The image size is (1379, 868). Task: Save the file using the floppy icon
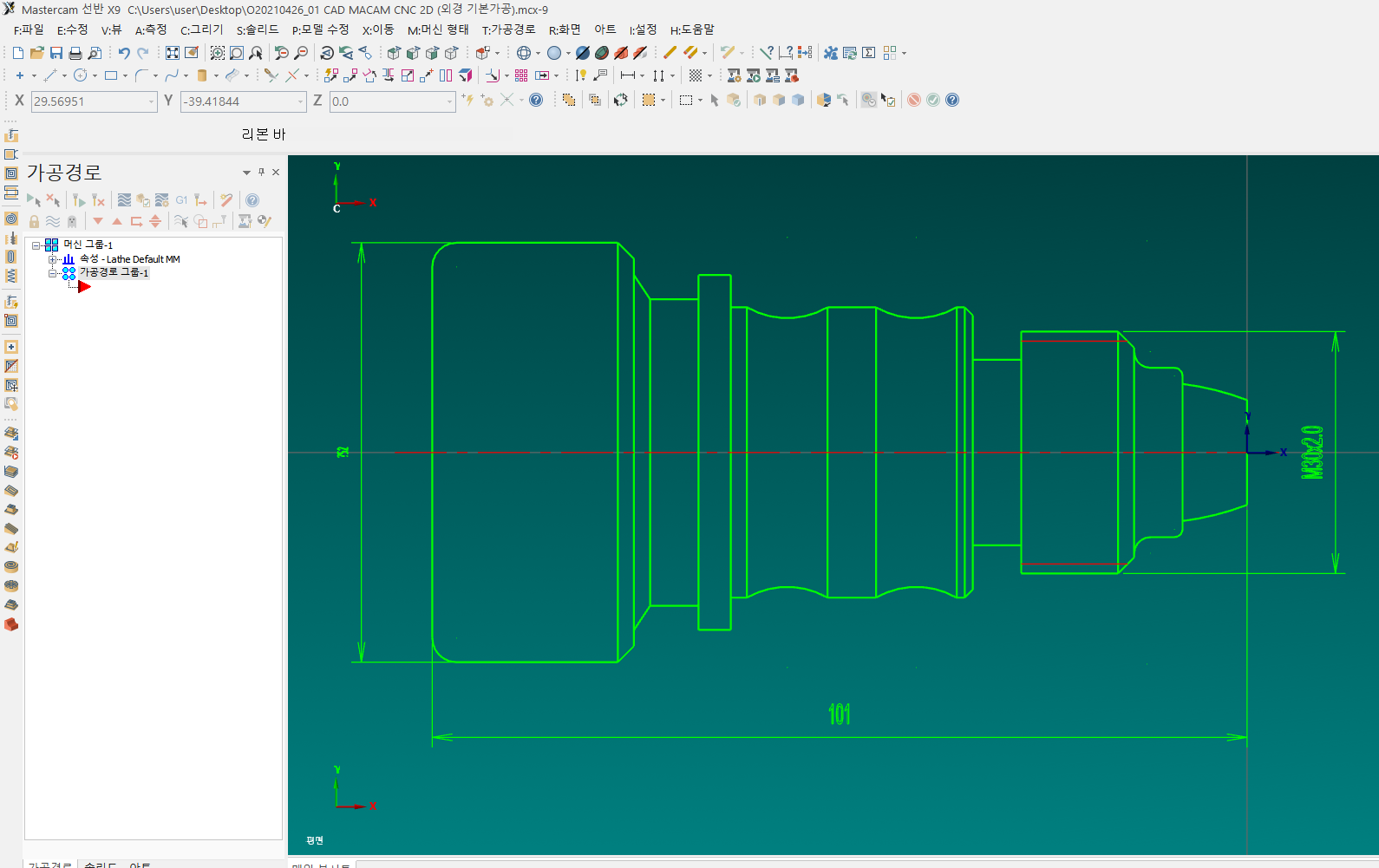[x=56, y=53]
